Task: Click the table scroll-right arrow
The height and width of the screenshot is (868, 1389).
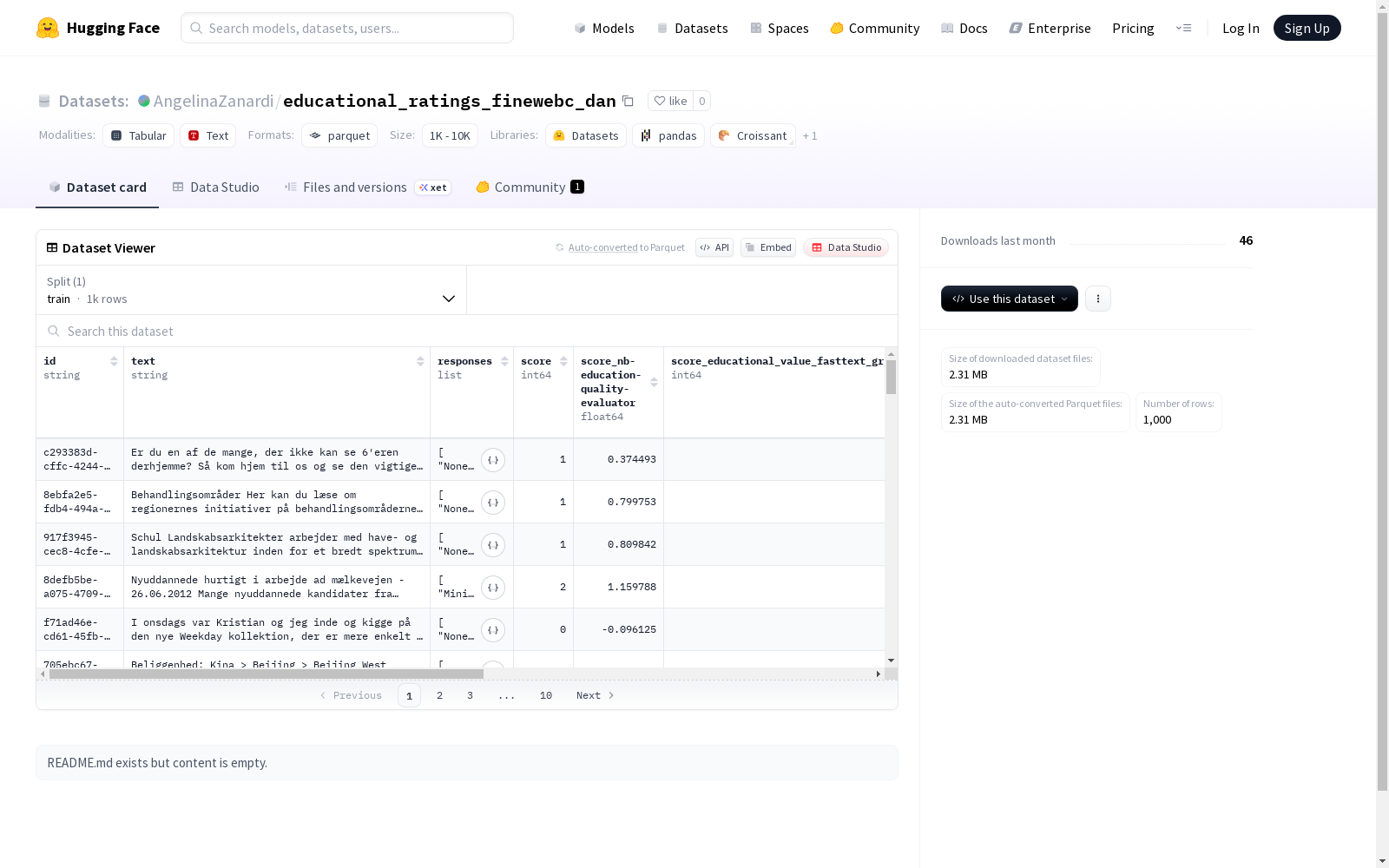Action: pos(879,674)
